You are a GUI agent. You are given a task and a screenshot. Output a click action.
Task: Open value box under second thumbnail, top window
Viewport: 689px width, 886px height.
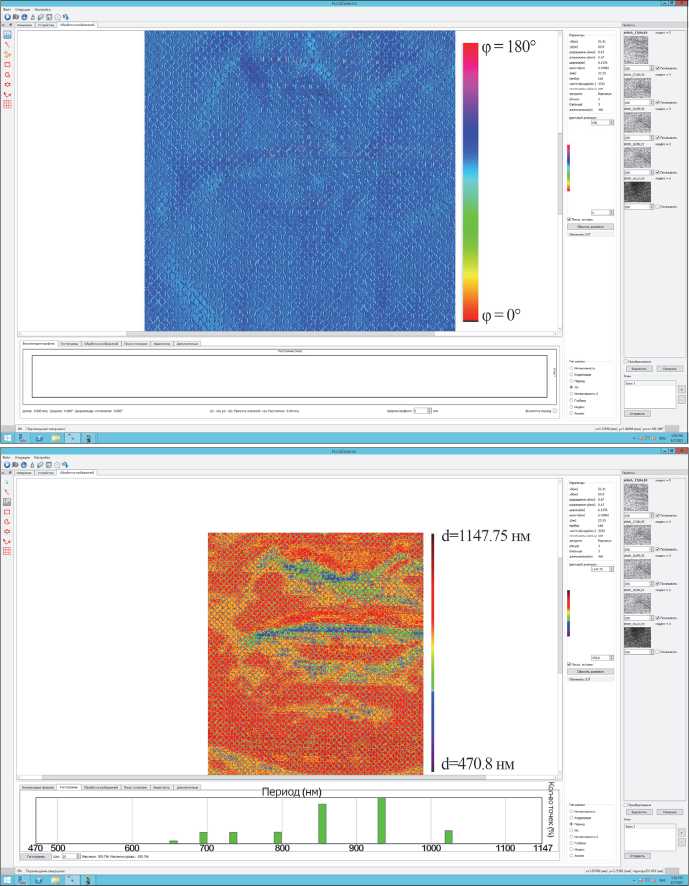(639, 103)
